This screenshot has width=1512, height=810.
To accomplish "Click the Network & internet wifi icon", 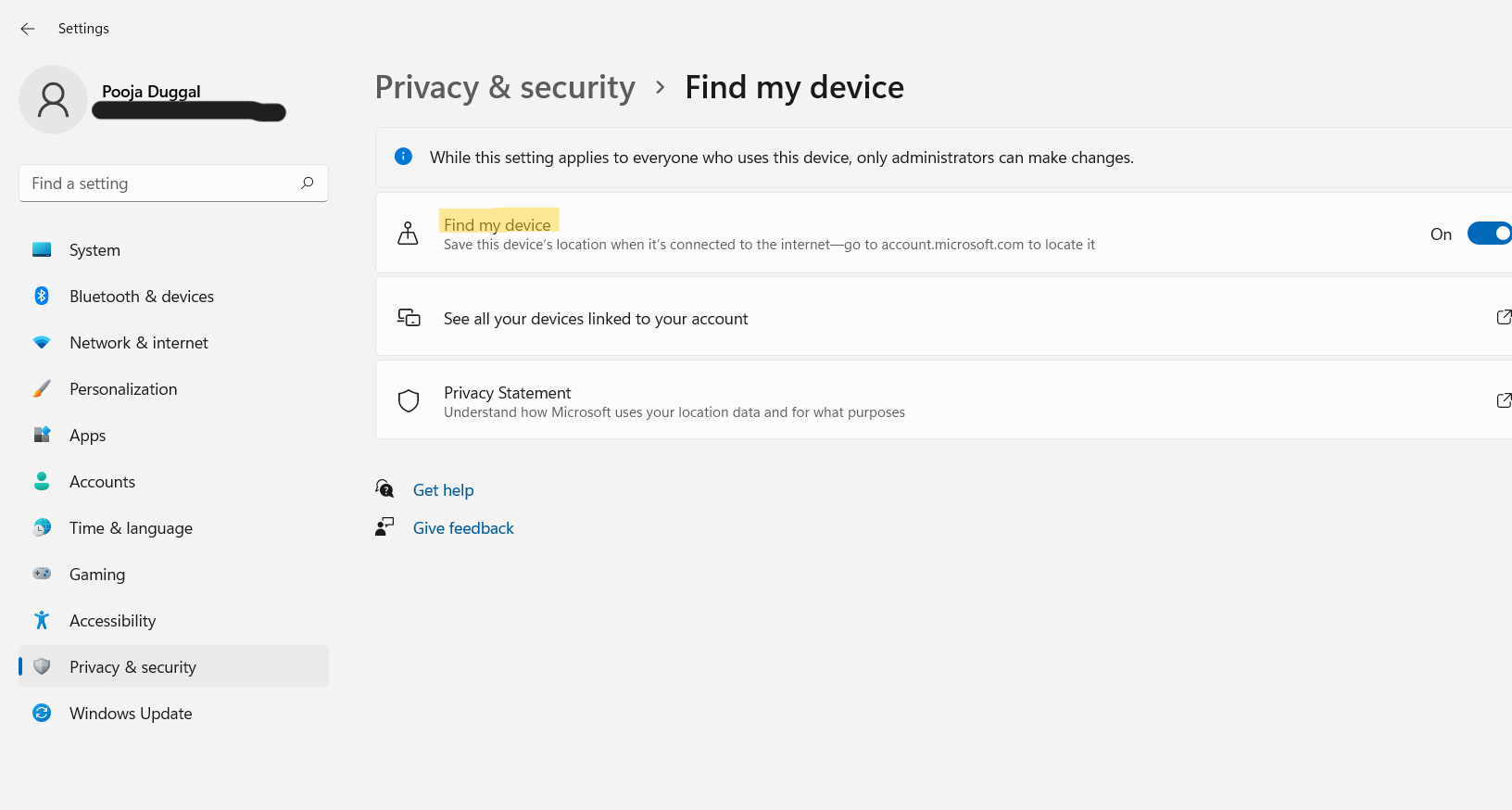I will click(x=42, y=343).
